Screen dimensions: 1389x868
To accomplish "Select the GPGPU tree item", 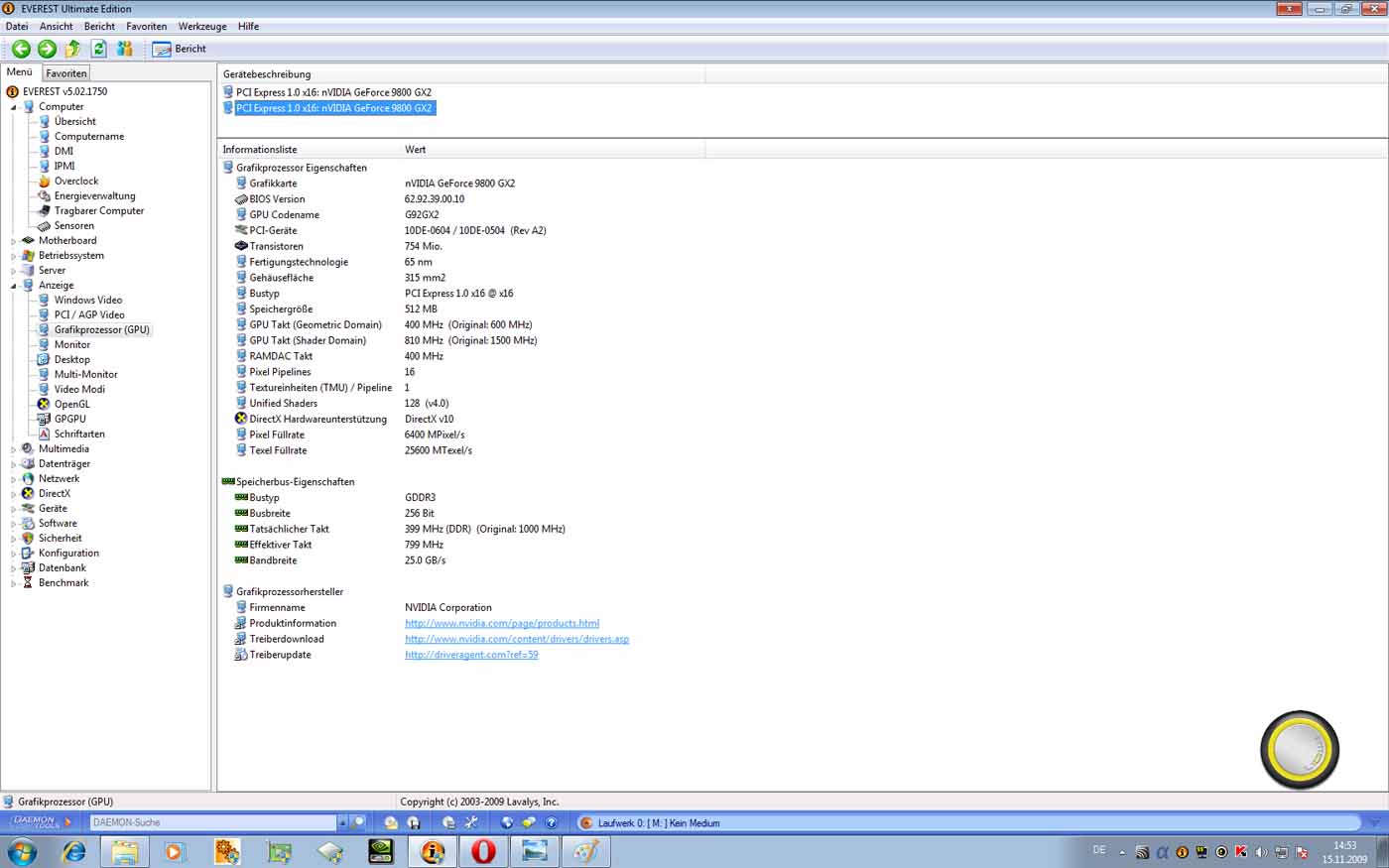I will click(x=69, y=420).
